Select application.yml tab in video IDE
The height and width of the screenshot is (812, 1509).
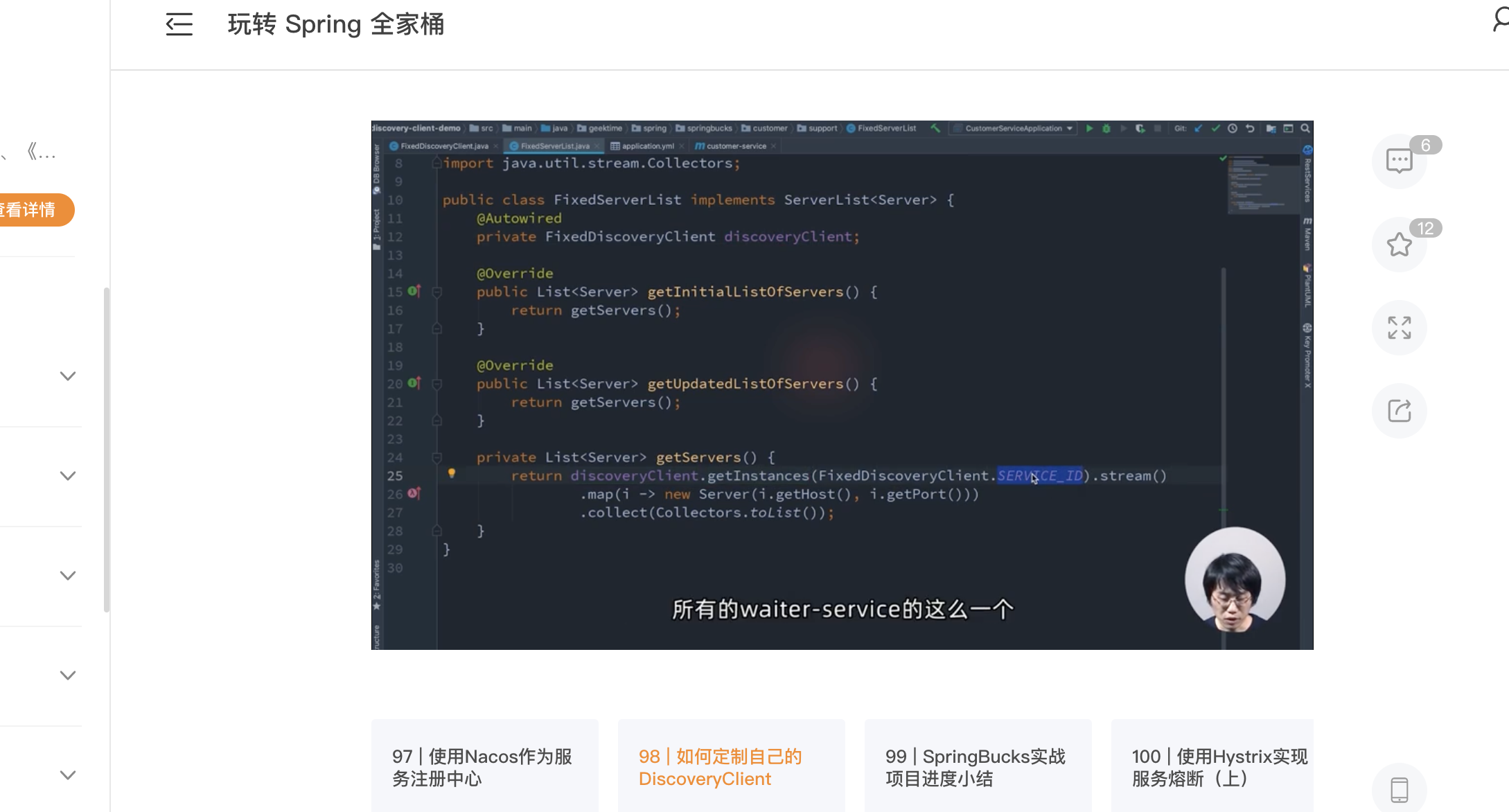click(647, 146)
